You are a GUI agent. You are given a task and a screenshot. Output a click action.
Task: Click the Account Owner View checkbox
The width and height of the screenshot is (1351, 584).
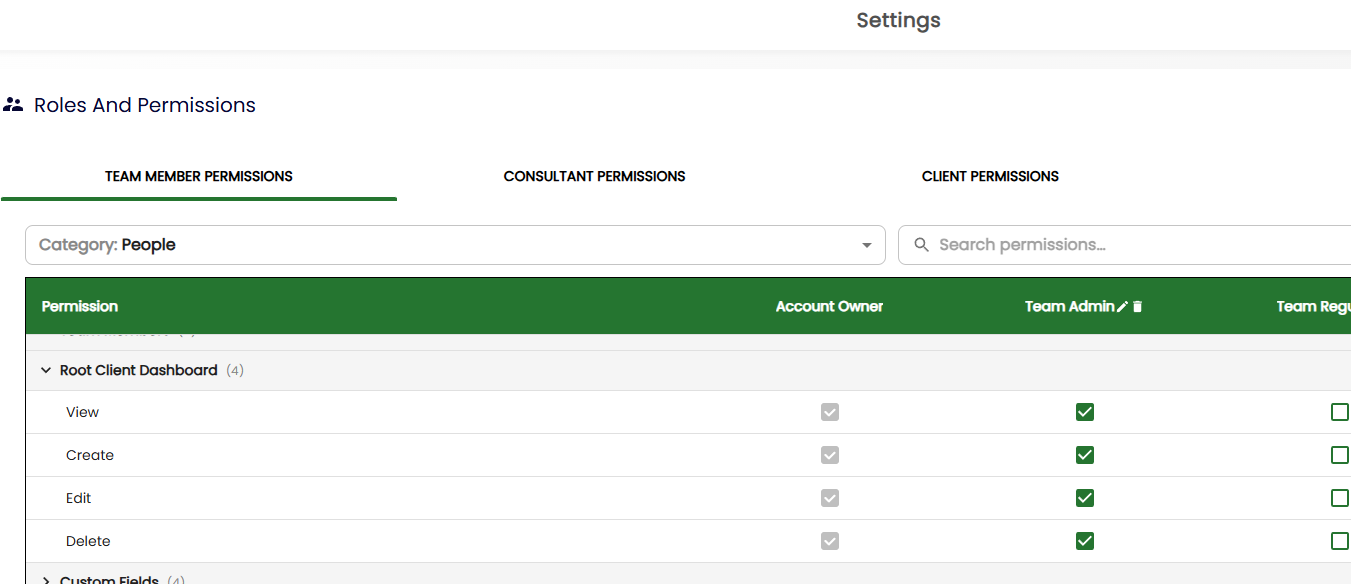(830, 412)
